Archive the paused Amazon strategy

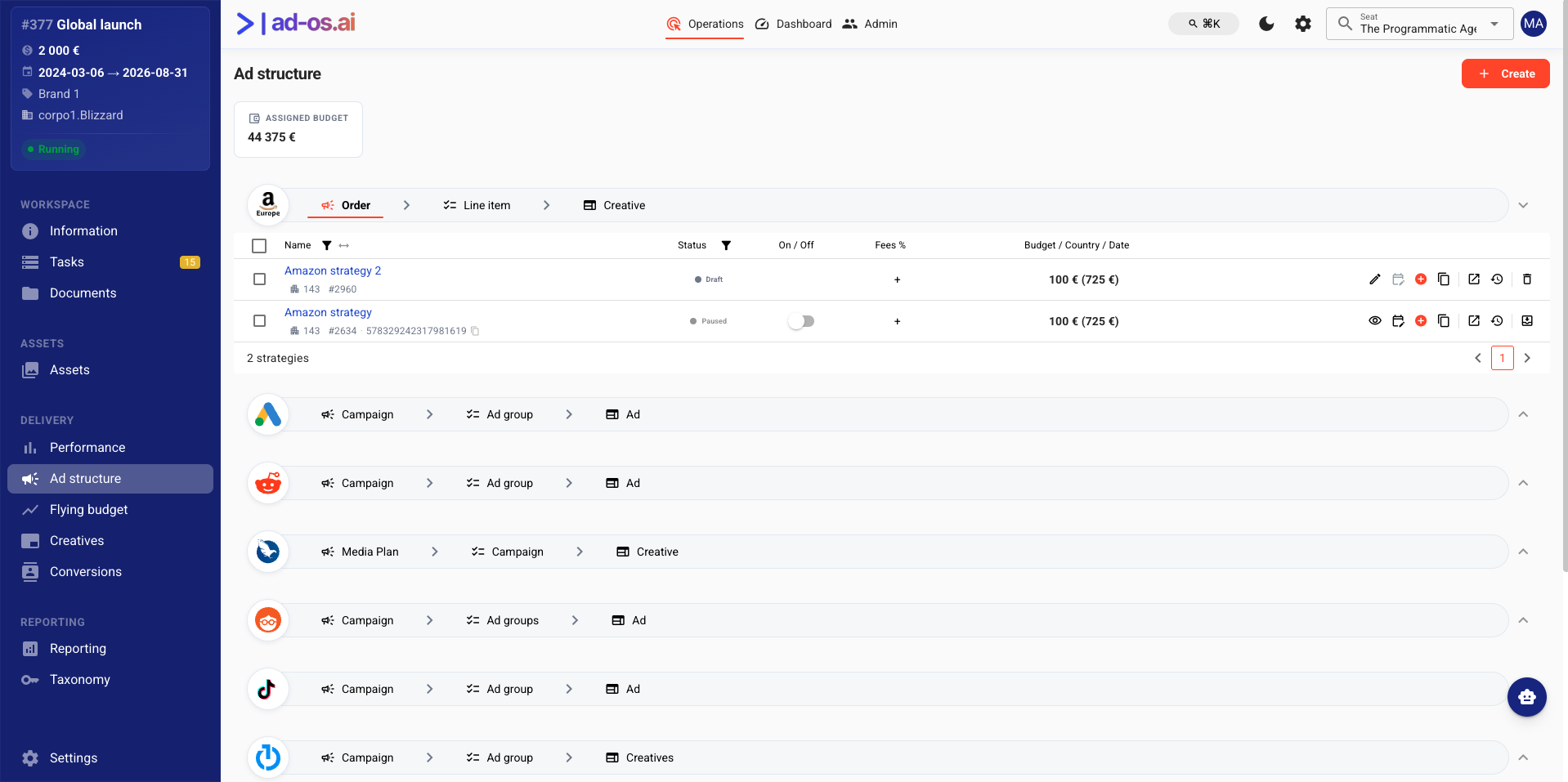coord(1527,321)
